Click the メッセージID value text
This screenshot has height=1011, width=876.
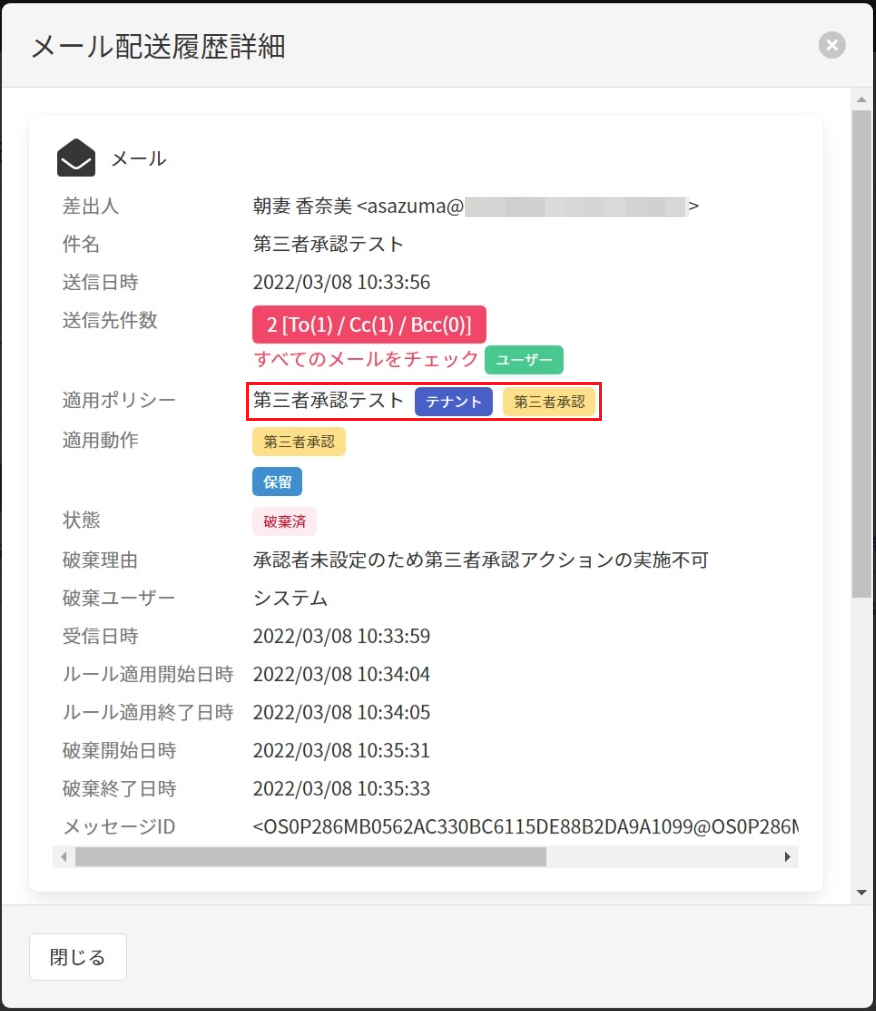coord(525,827)
